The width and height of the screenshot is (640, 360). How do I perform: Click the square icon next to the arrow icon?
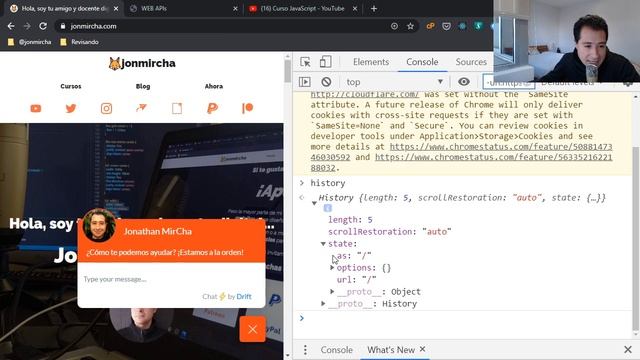(x=177, y=108)
